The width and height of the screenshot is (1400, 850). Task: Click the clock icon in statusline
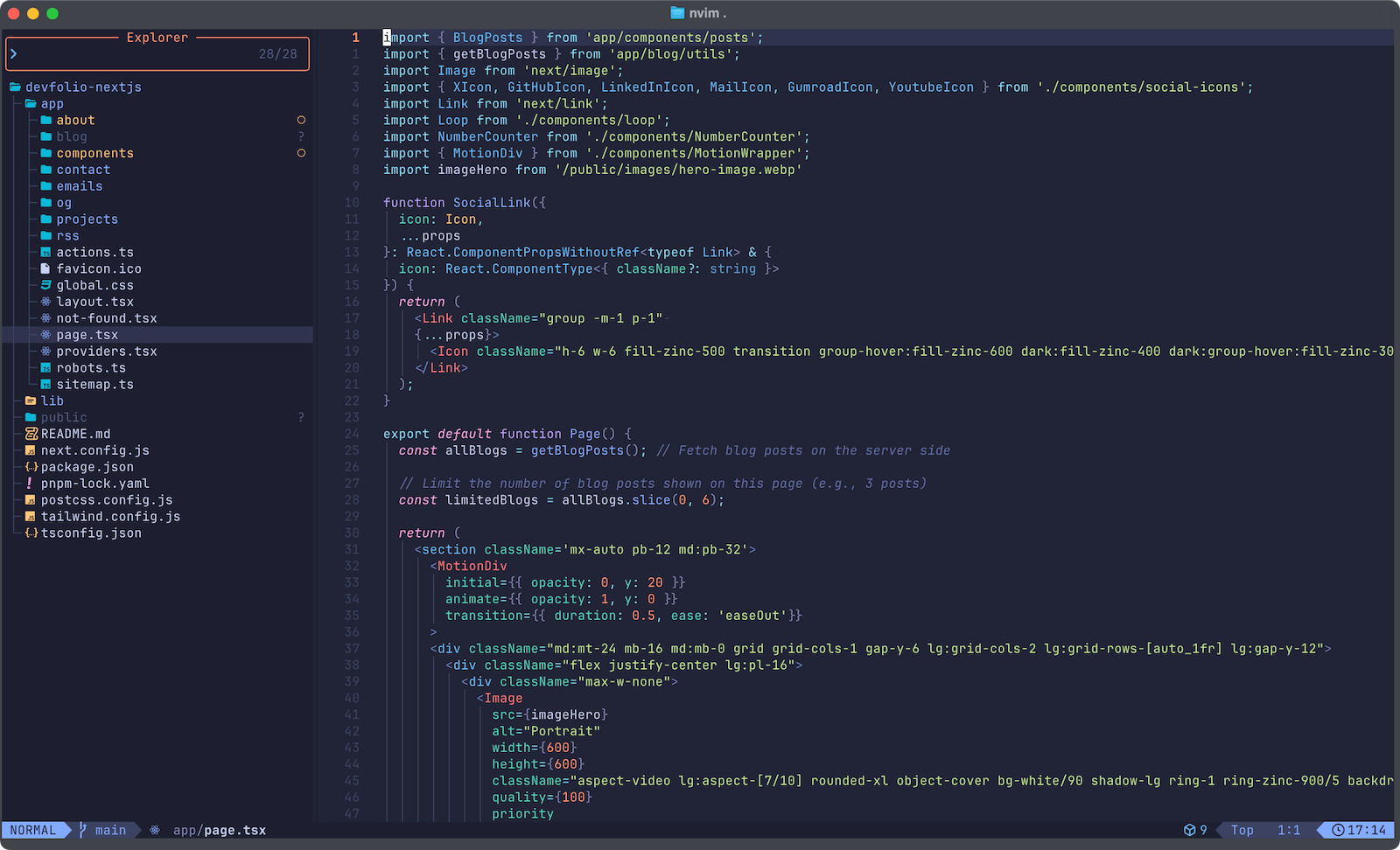1338,830
